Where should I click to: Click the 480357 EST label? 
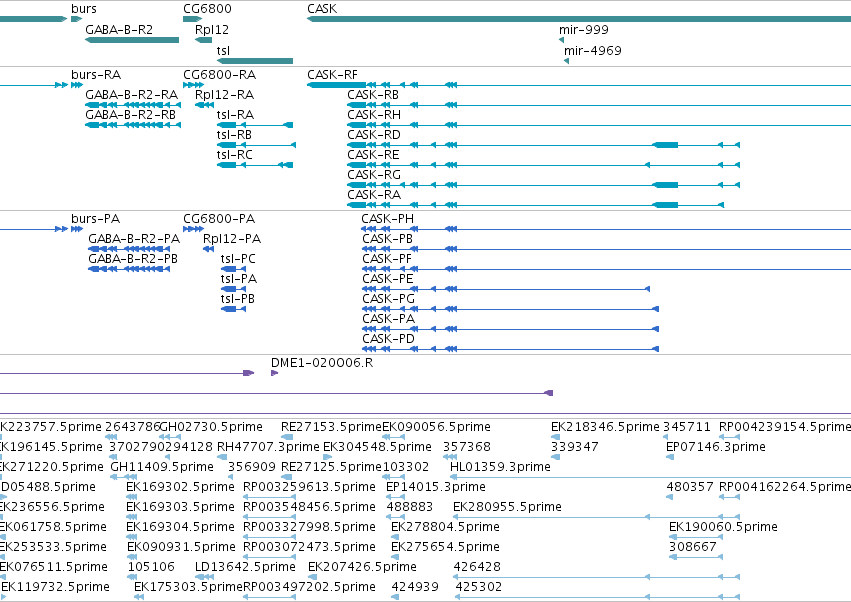[690, 487]
